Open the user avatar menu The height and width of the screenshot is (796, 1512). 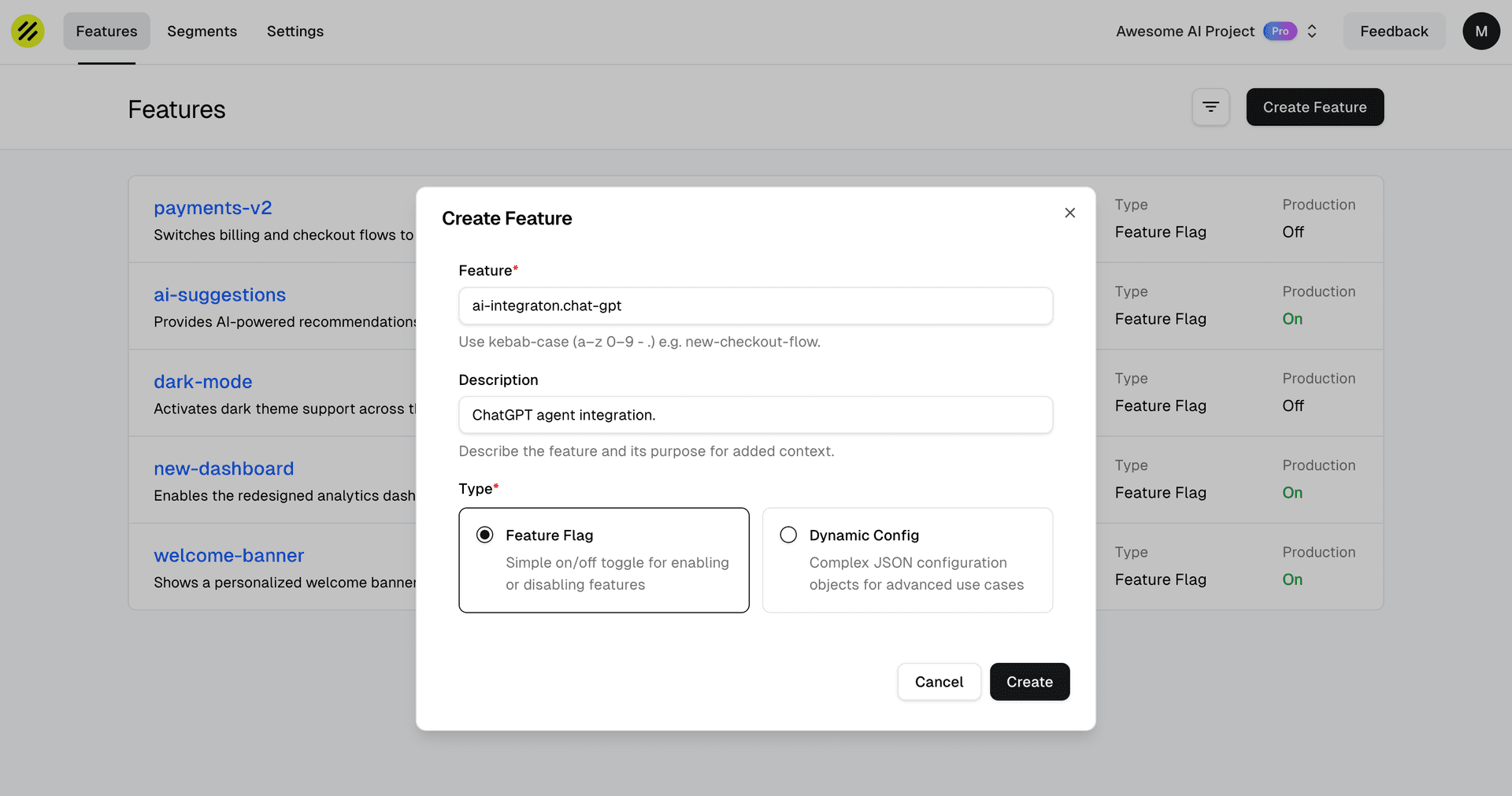coord(1480,31)
